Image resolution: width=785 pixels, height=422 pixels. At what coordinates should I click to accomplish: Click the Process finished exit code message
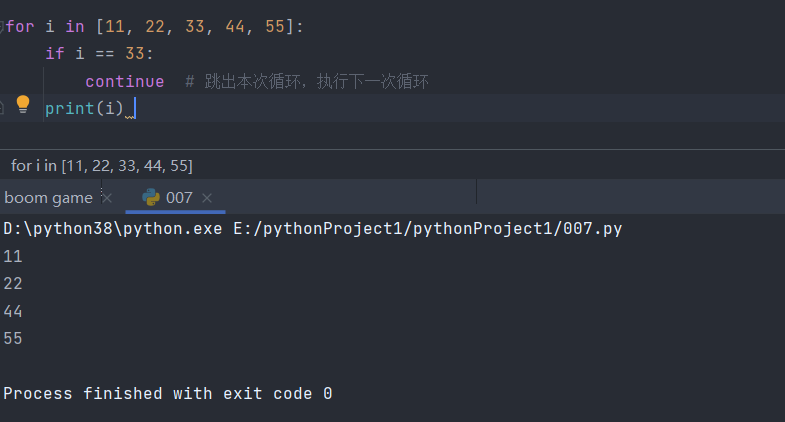tap(167, 394)
